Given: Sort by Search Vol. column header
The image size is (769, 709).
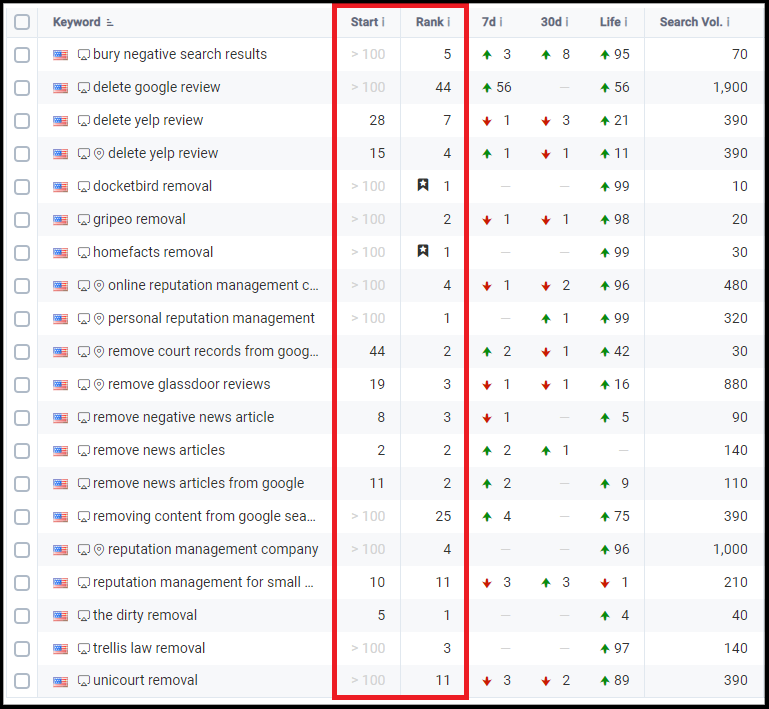Looking at the screenshot, I should pyautogui.click(x=691, y=22).
